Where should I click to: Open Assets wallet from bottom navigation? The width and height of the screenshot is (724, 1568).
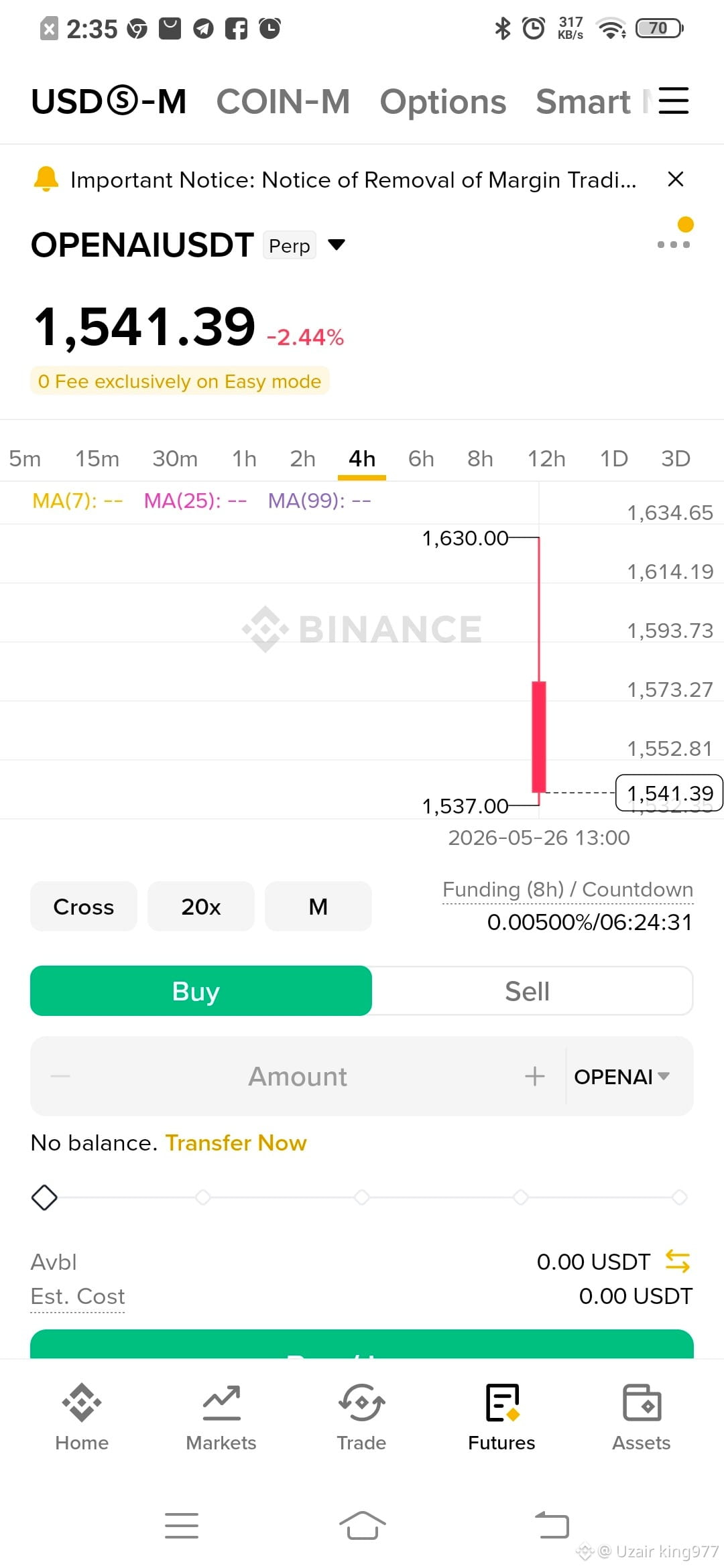click(x=642, y=1417)
